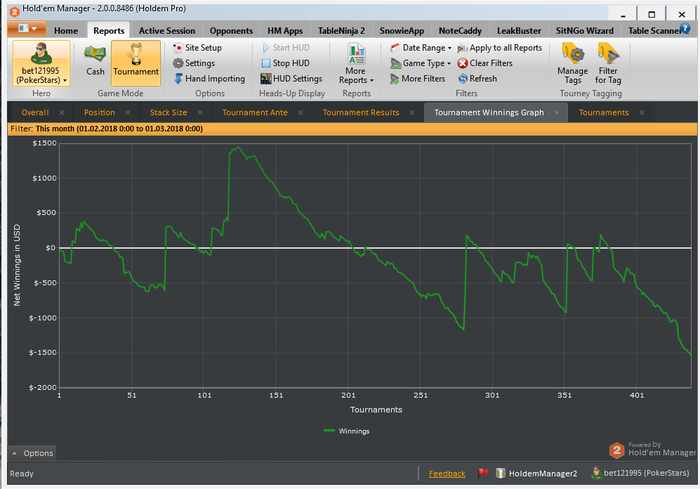Close the Tournament Winnings Graph tab
The height and width of the screenshot is (489, 700).
557,113
